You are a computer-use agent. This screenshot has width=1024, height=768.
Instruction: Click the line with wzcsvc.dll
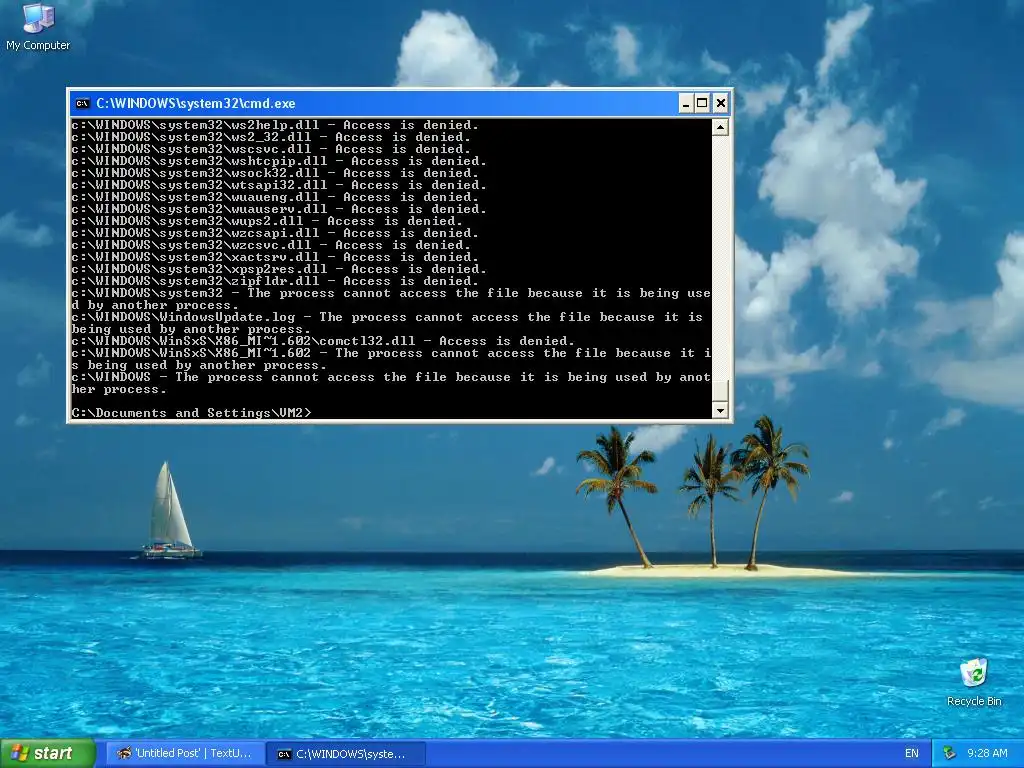pyautogui.click(x=271, y=245)
